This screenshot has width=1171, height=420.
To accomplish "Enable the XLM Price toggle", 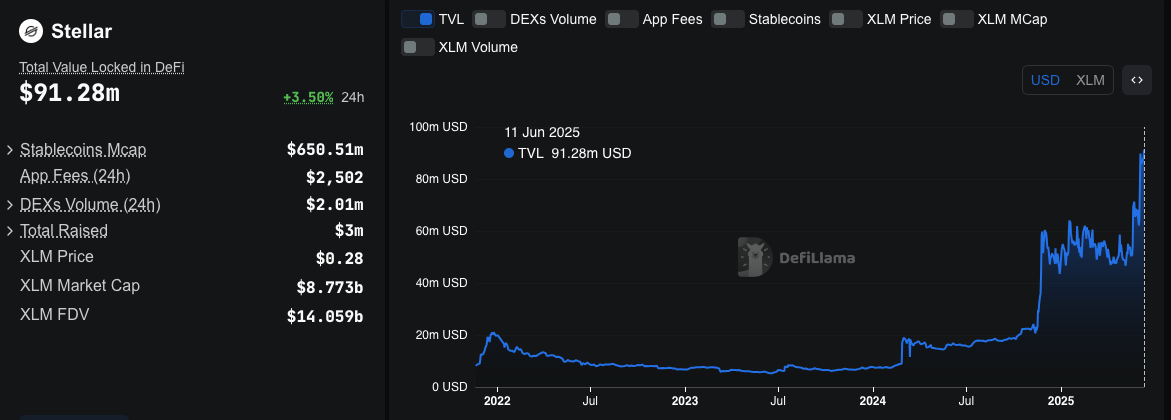I will pyautogui.click(x=846, y=19).
